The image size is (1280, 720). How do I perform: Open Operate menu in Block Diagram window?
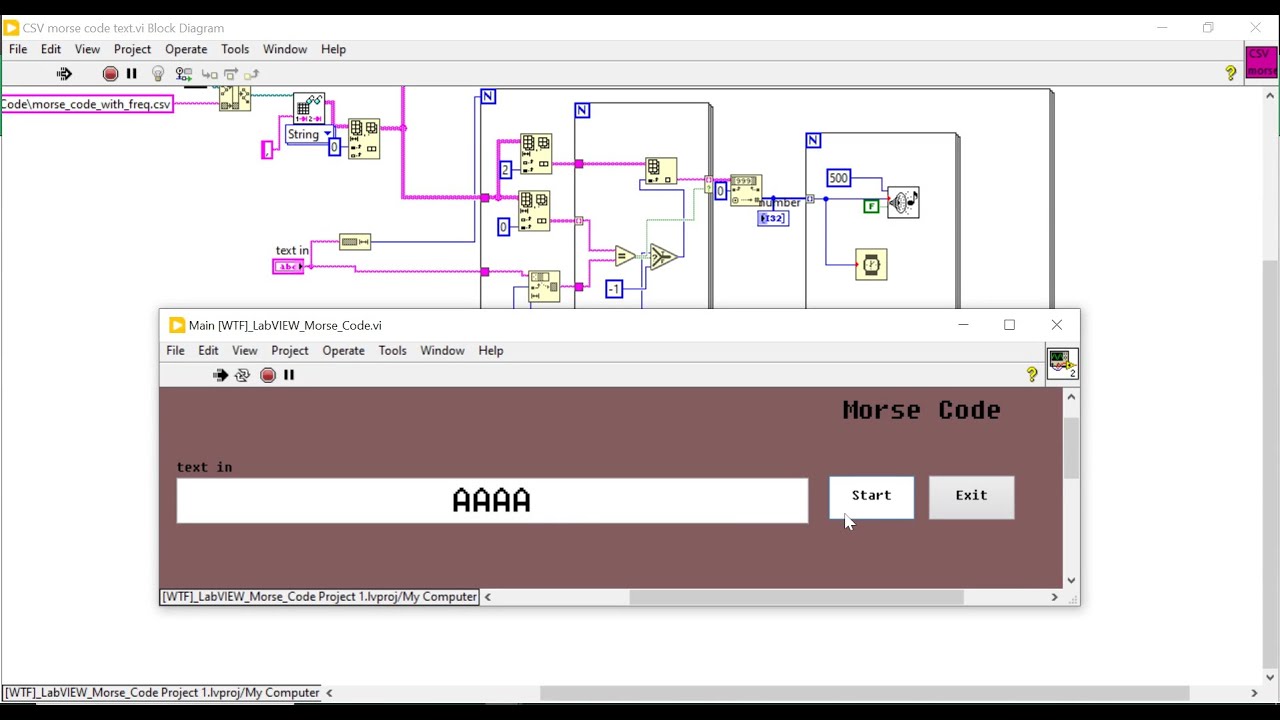[186, 49]
